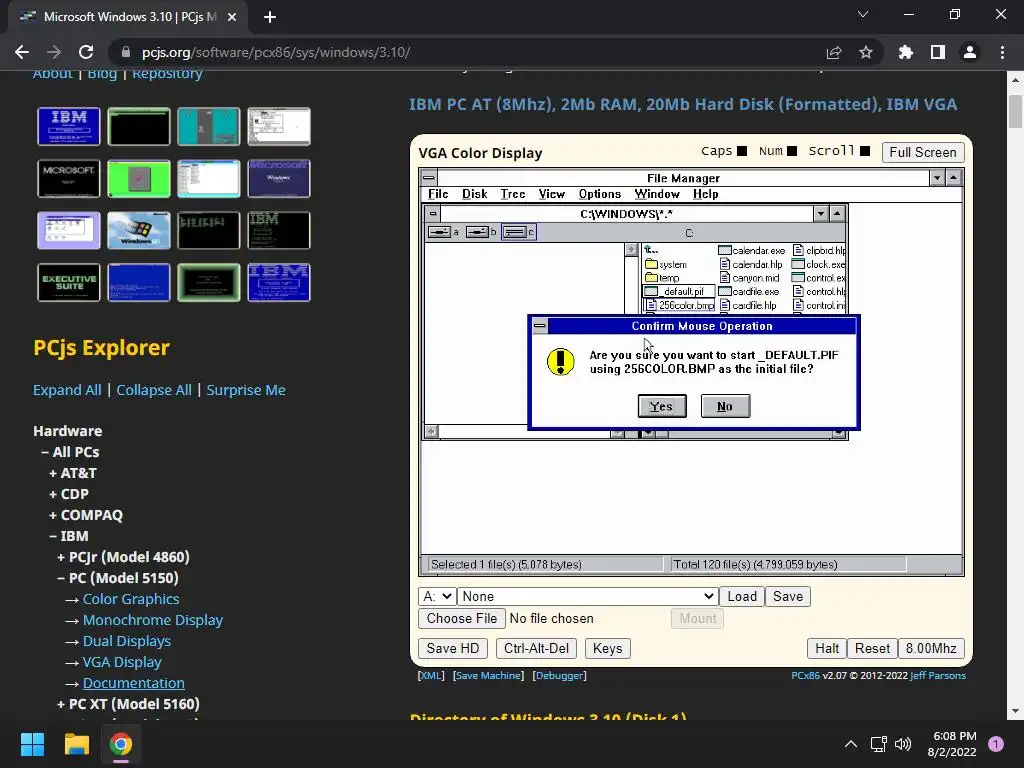Click Yes in the confirm dialog
This screenshot has height=768, width=1024.
(662, 406)
